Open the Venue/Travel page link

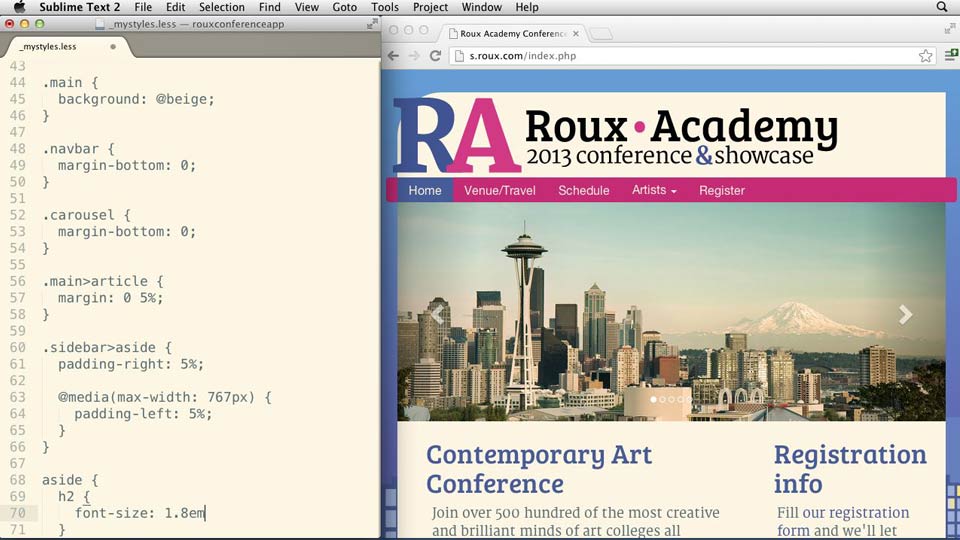pos(500,190)
